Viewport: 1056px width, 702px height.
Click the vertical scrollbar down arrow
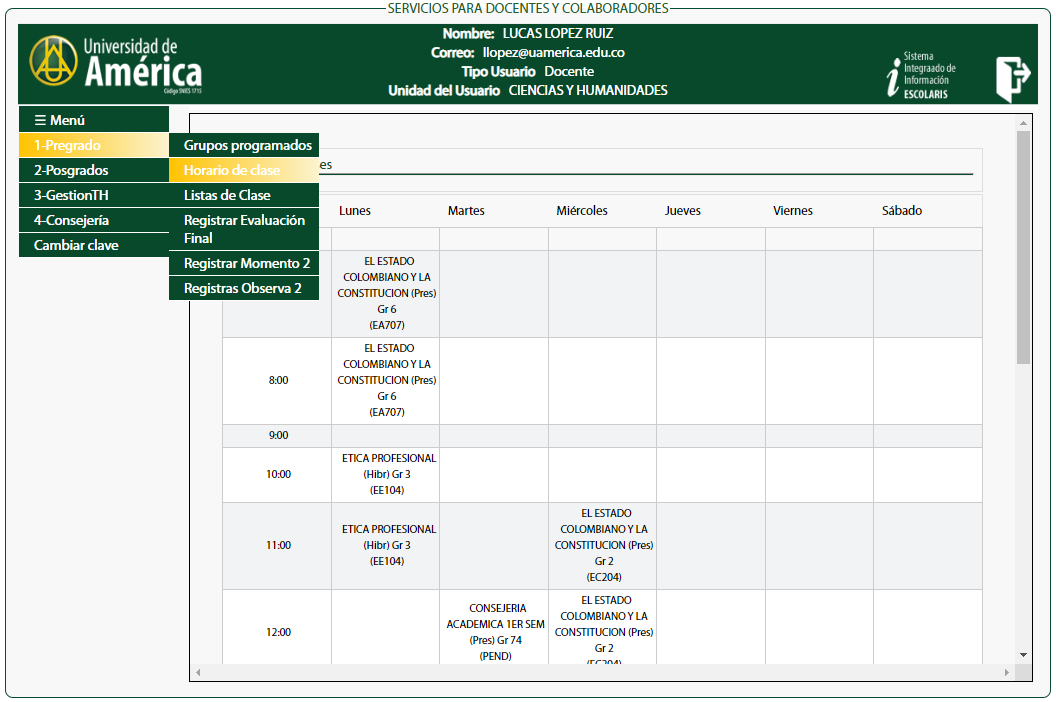tap(1024, 655)
